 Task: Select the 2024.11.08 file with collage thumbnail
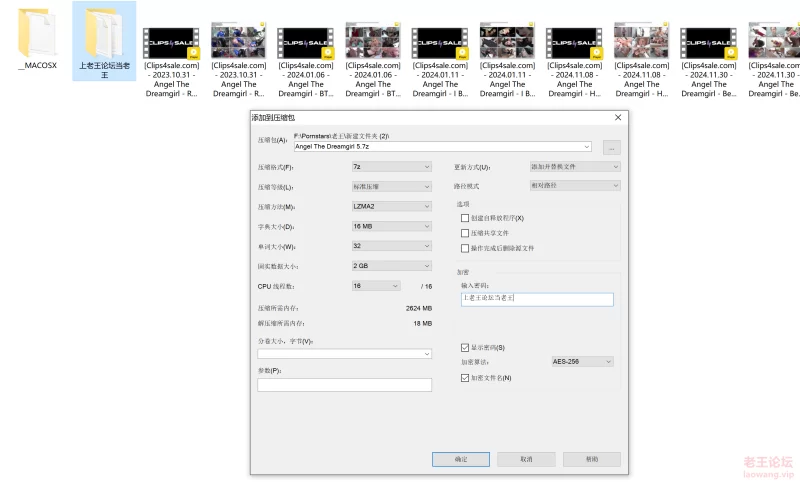642,61
